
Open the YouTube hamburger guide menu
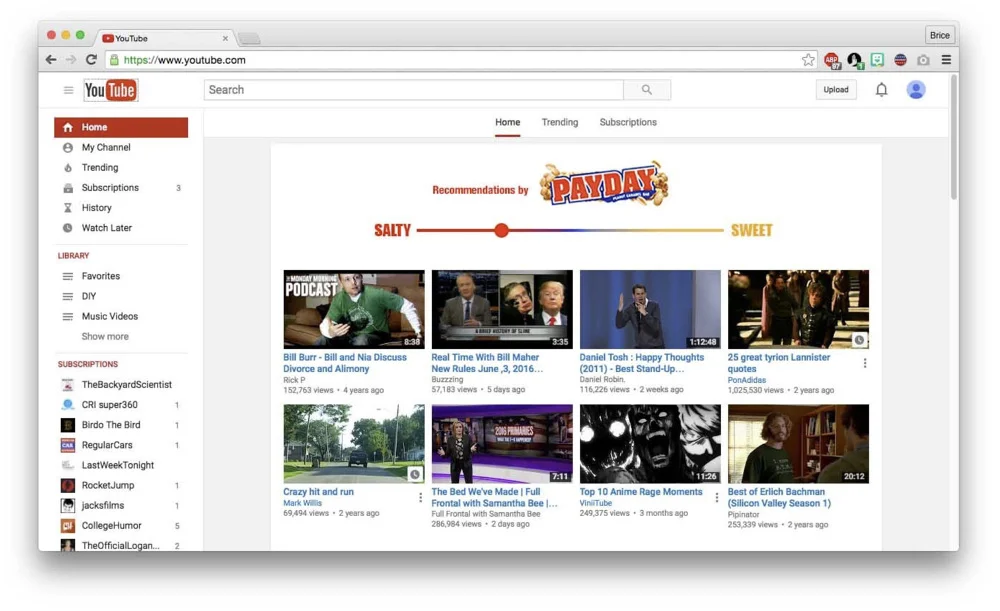tap(68, 90)
